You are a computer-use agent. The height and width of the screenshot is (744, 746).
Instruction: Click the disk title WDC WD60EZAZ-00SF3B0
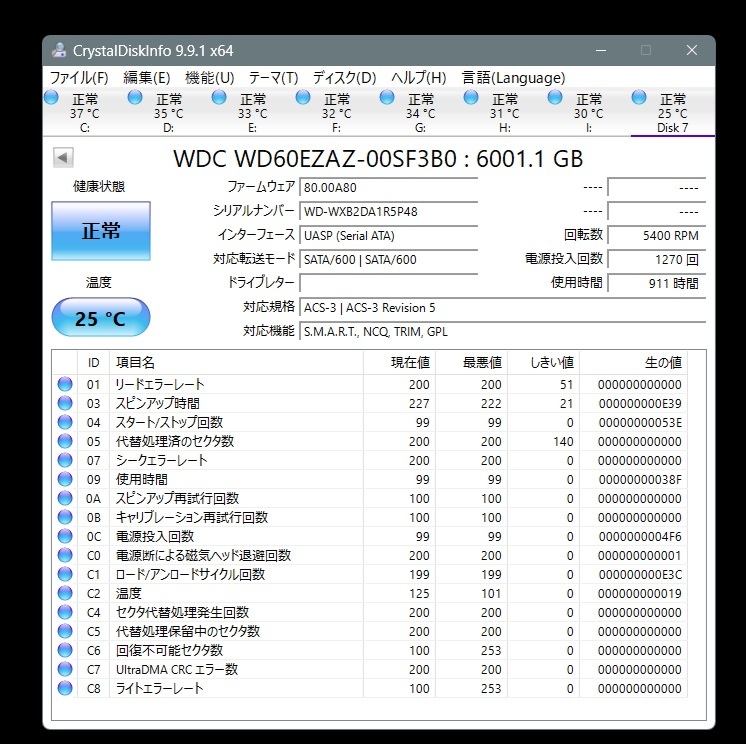coord(314,158)
